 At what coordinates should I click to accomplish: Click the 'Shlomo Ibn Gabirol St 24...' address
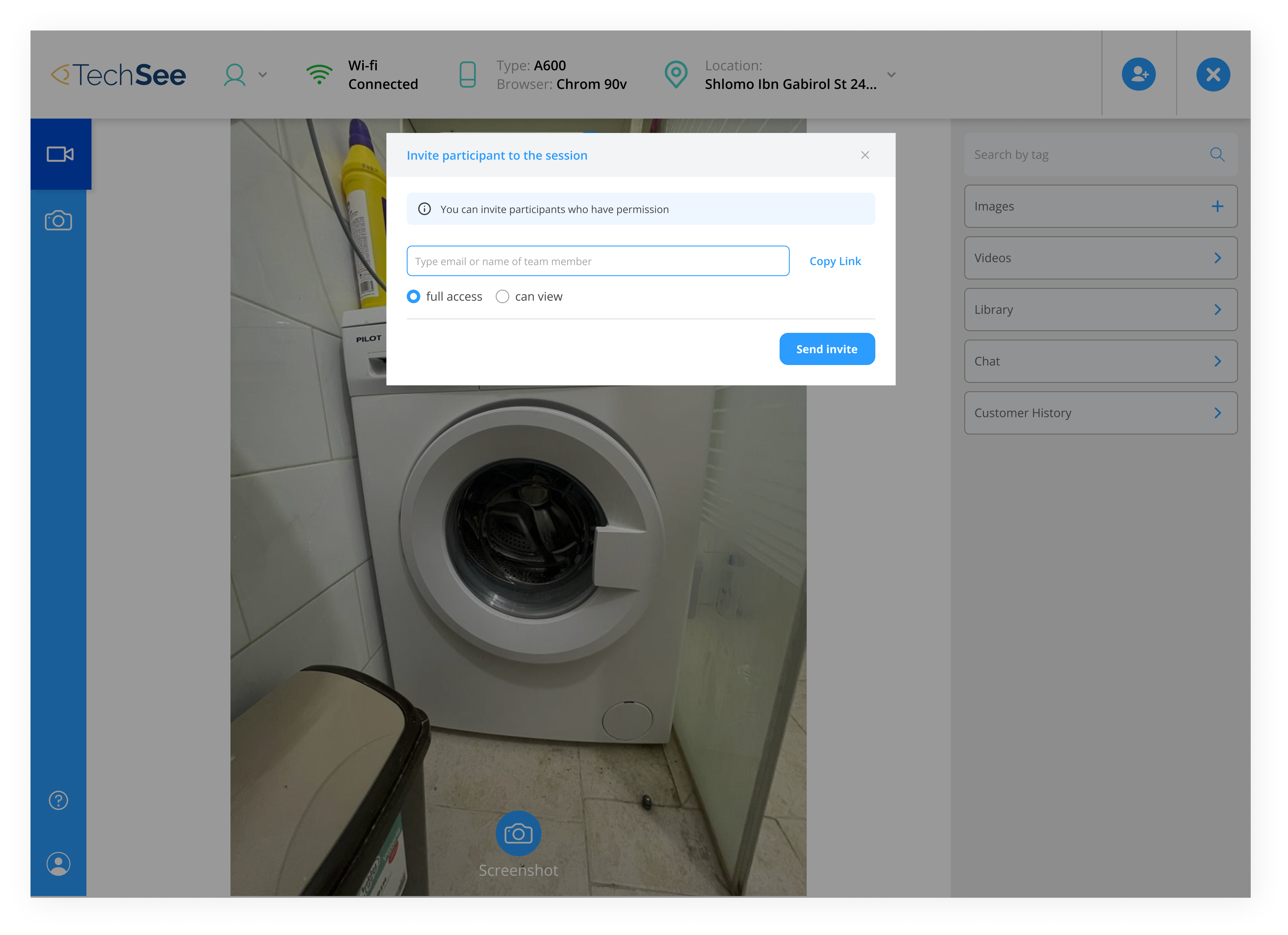coord(791,84)
